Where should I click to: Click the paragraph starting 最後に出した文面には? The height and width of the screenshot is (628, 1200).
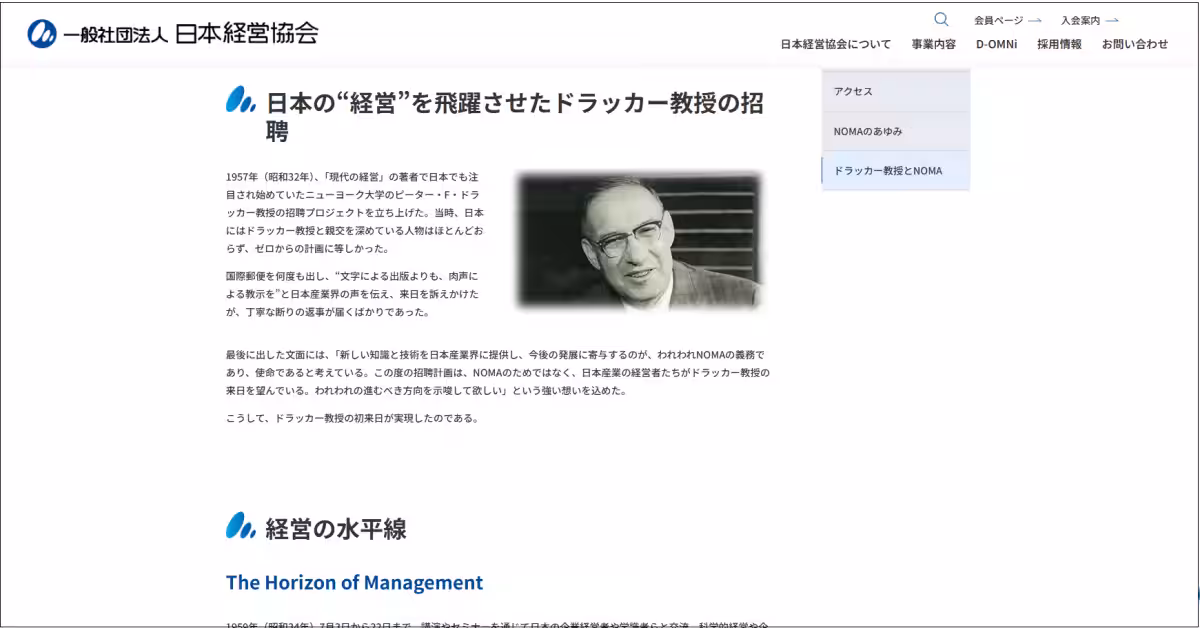pyautogui.click(x=497, y=373)
